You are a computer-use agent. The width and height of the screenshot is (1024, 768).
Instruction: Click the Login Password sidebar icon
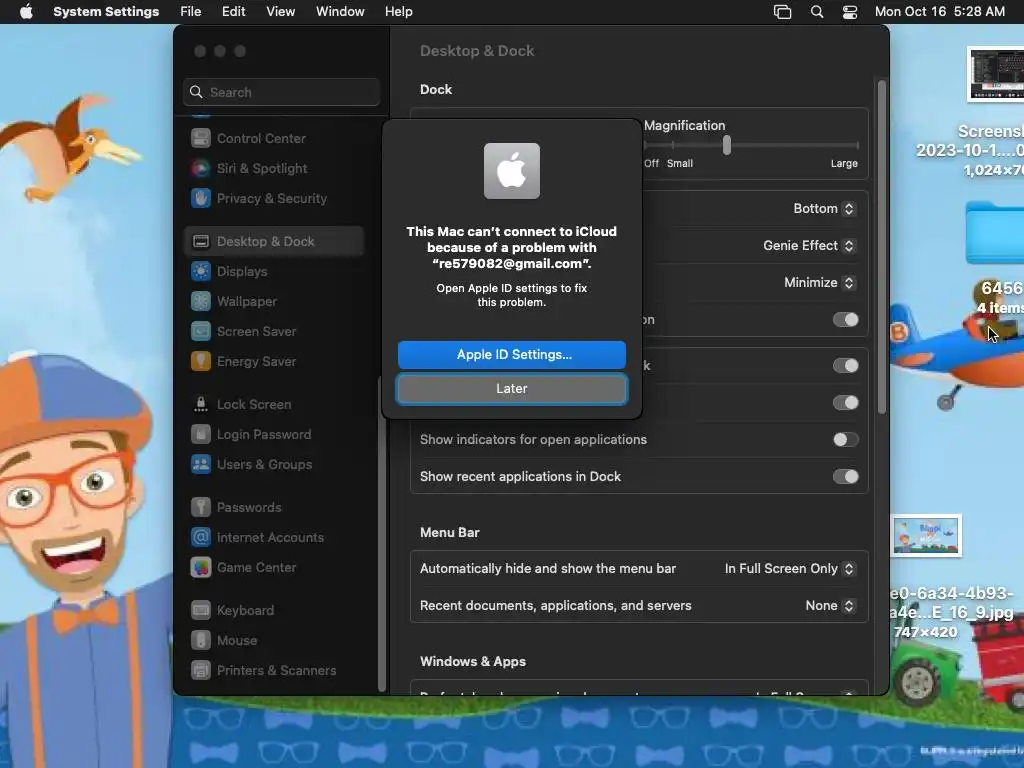200,434
